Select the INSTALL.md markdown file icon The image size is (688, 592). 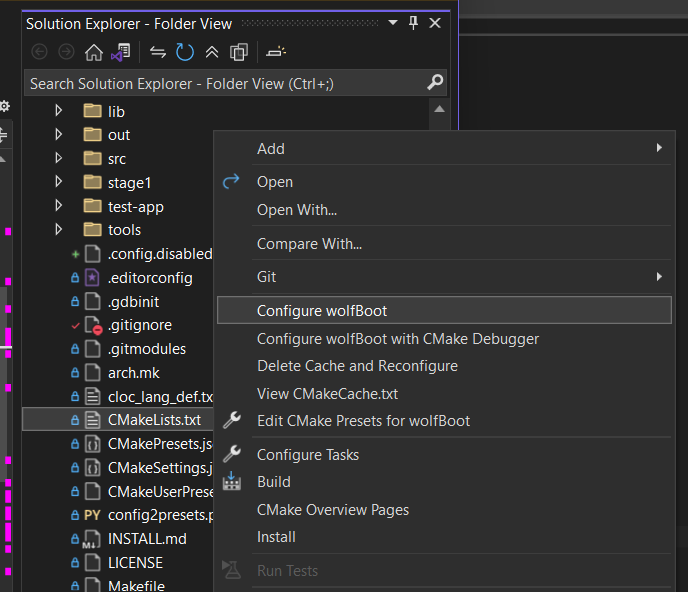(x=92, y=539)
